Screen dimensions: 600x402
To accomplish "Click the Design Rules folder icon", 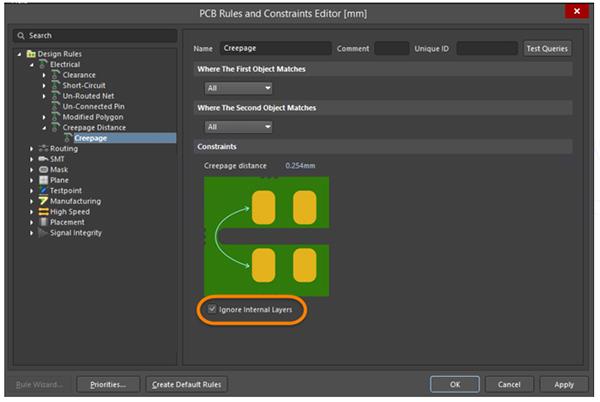I will pos(31,54).
